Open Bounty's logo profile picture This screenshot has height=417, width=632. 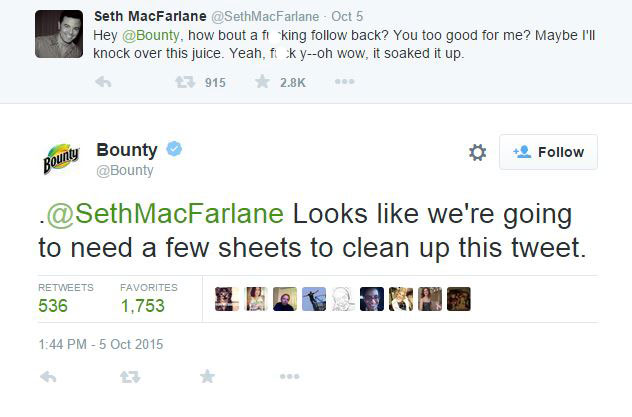pos(60,158)
